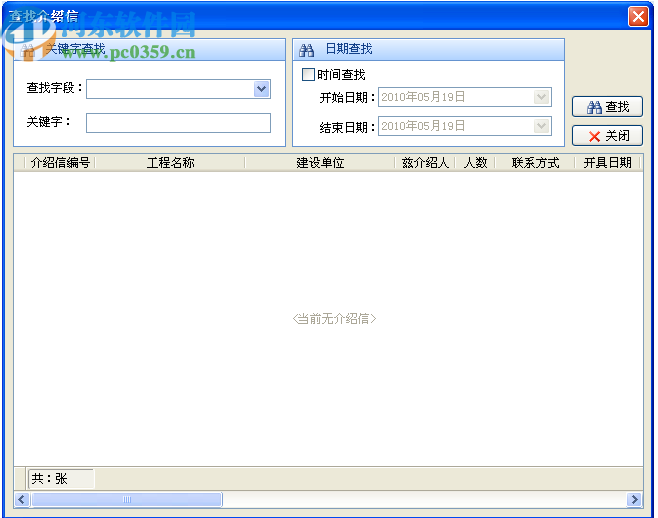Click the 查找 search button

tap(607, 107)
